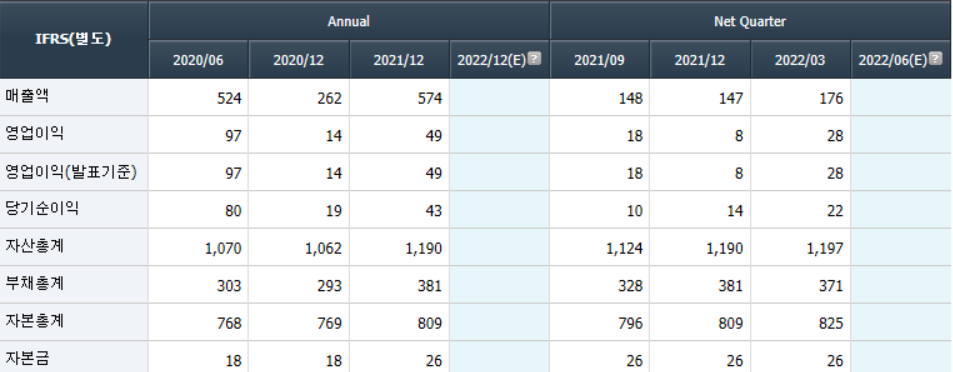Select the 자산총계 row label

pos(34,246)
